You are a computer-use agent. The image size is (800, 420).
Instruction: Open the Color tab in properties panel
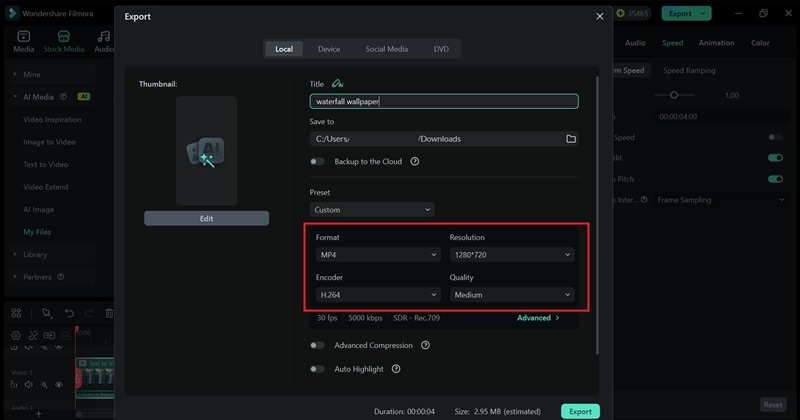coord(760,43)
